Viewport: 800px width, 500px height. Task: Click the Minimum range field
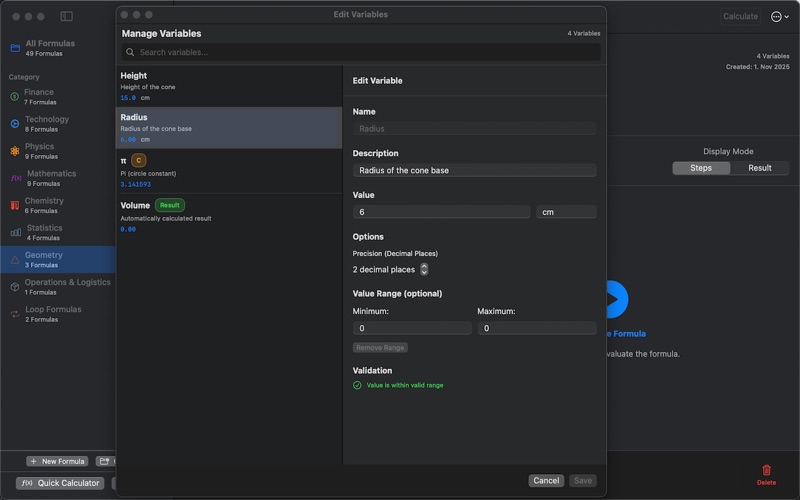pyautogui.click(x=412, y=328)
